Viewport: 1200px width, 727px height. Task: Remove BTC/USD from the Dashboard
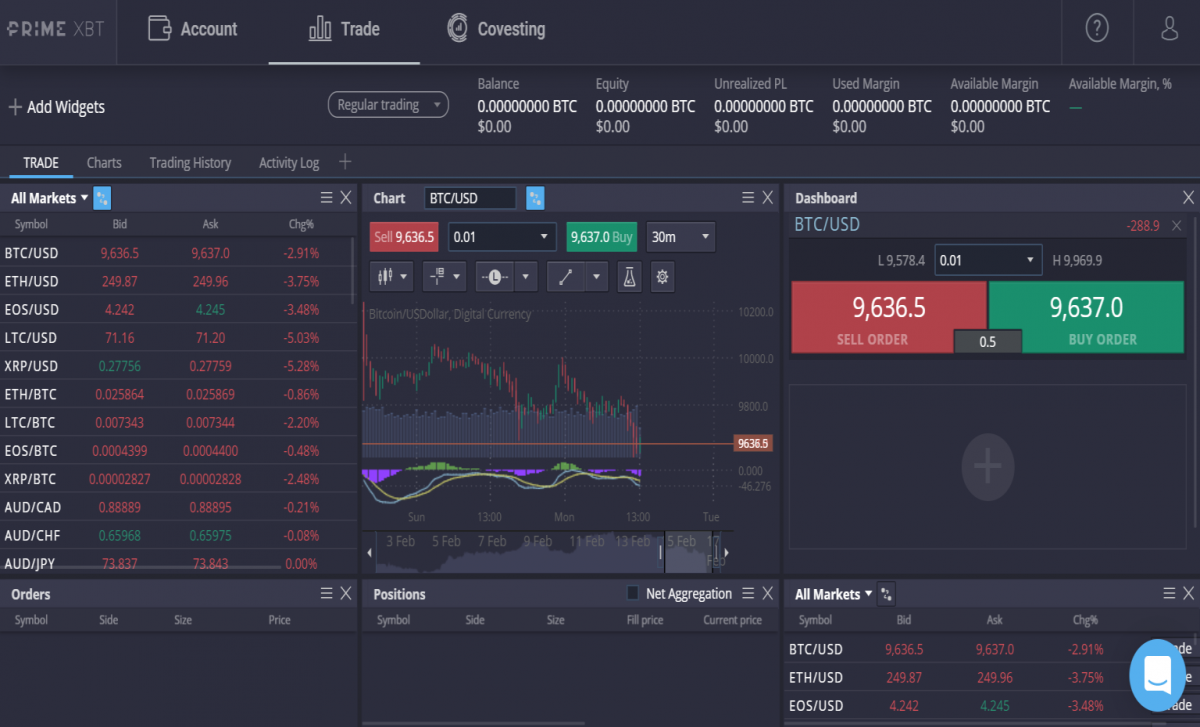pyautogui.click(x=1177, y=225)
